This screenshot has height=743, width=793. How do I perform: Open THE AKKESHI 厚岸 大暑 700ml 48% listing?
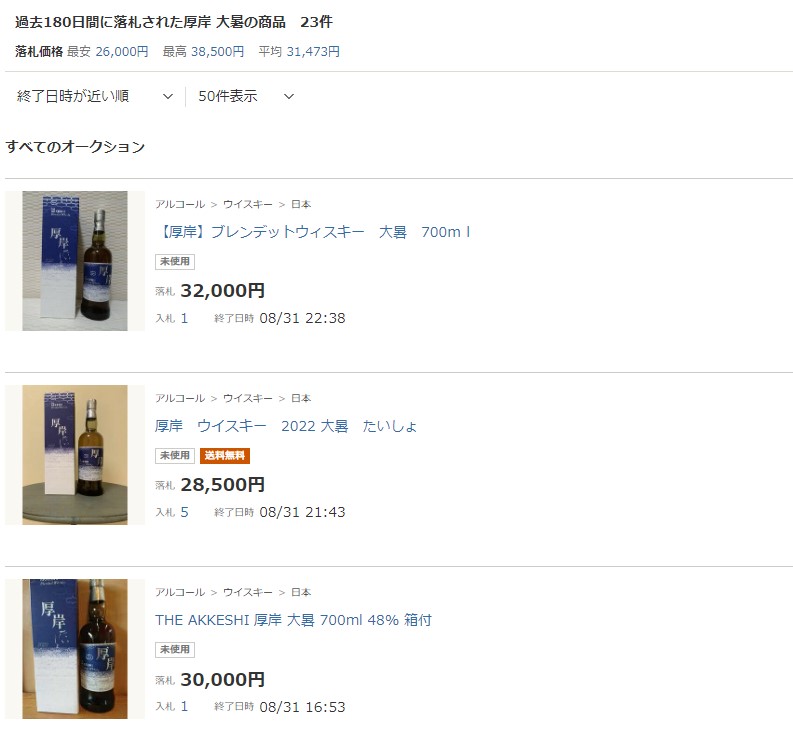click(x=293, y=620)
